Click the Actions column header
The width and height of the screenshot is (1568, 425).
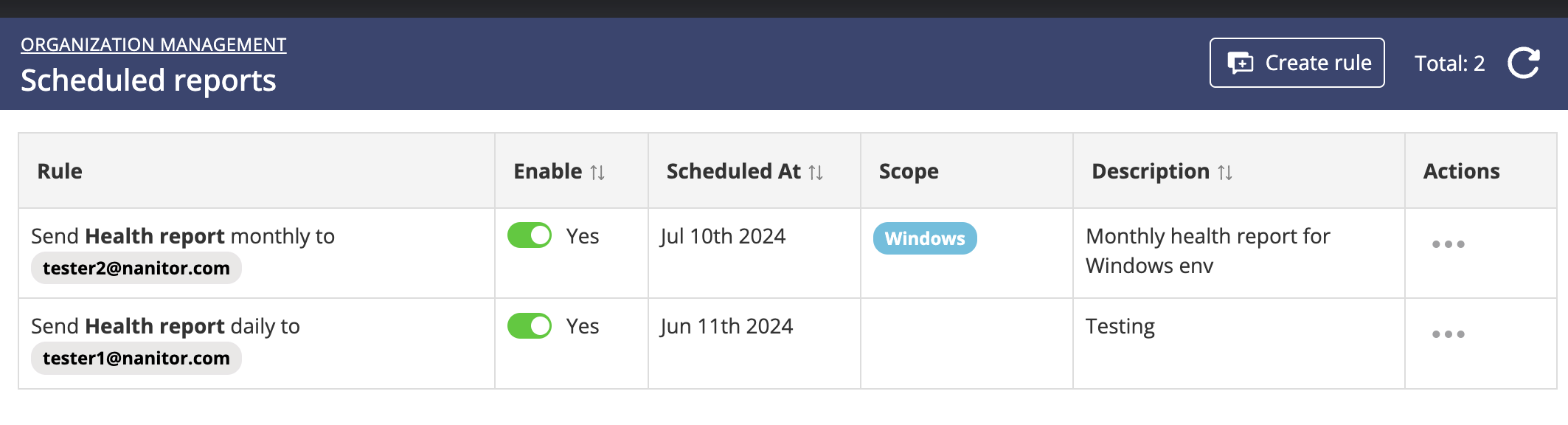[x=1461, y=171]
